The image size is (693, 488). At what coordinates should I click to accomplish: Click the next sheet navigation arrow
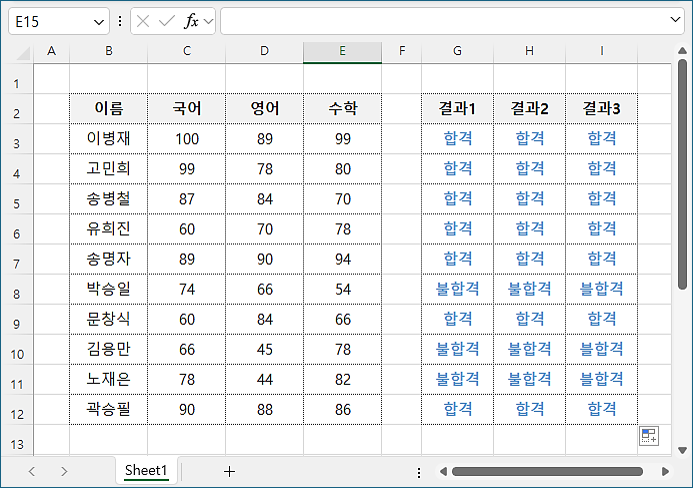64,471
